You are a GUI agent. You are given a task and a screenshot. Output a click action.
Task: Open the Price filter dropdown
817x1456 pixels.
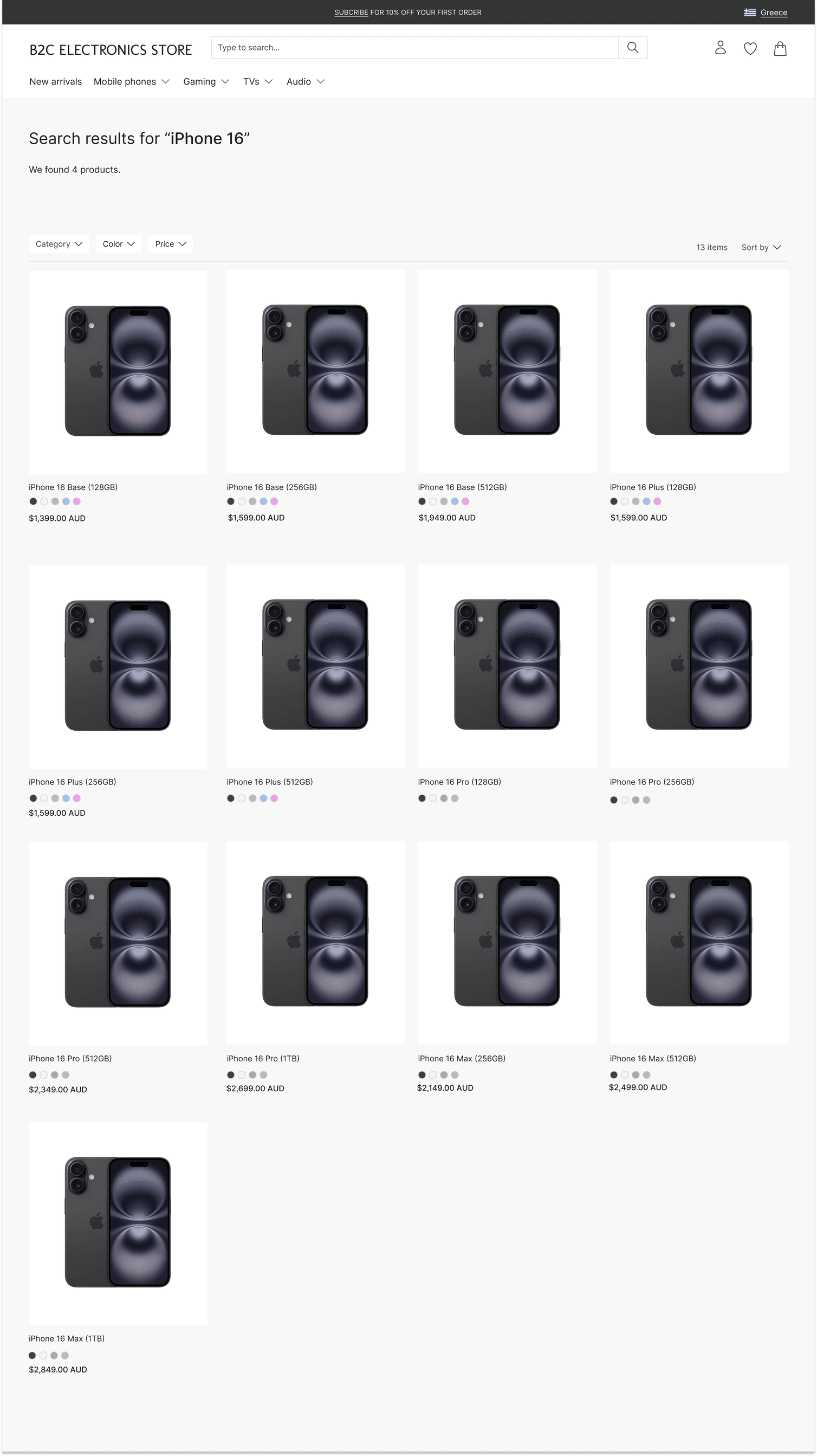click(x=170, y=243)
